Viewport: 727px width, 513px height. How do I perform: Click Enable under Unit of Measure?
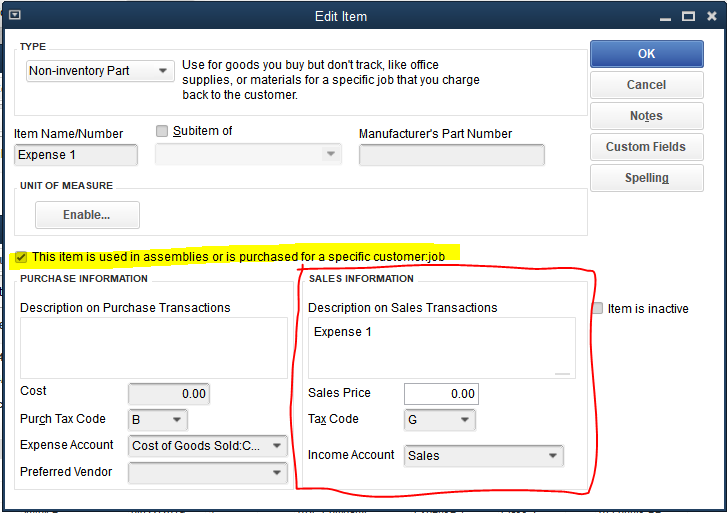click(x=87, y=215)
